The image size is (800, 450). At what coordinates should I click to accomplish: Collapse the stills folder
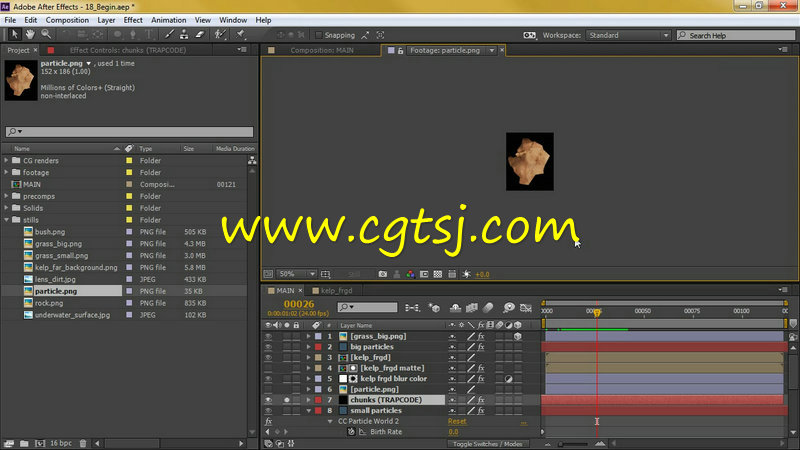click(x=7, y=220)
